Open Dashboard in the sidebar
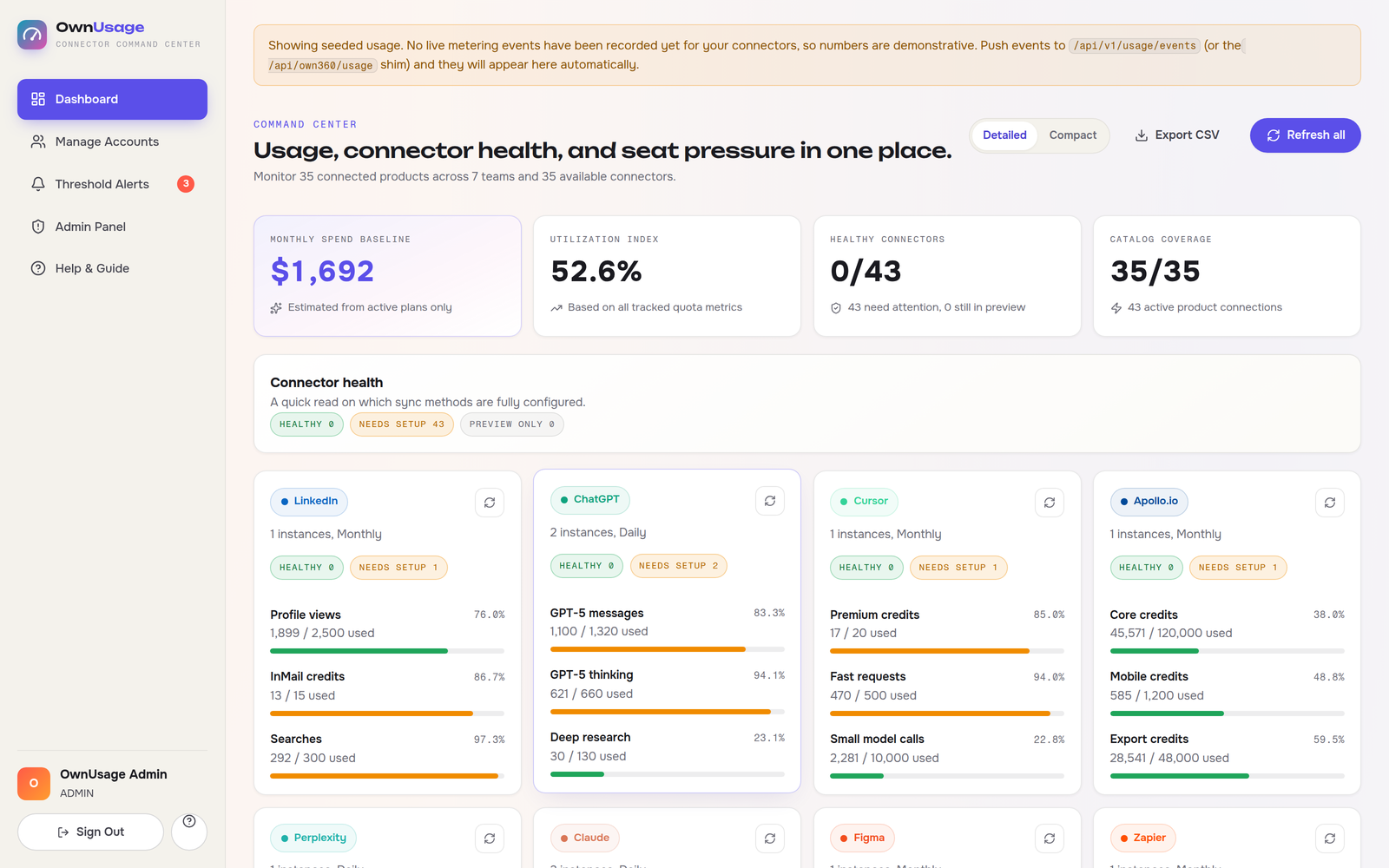Image resolution: width=1389 pixels, height=868 pixels. (x=112, y=99)
